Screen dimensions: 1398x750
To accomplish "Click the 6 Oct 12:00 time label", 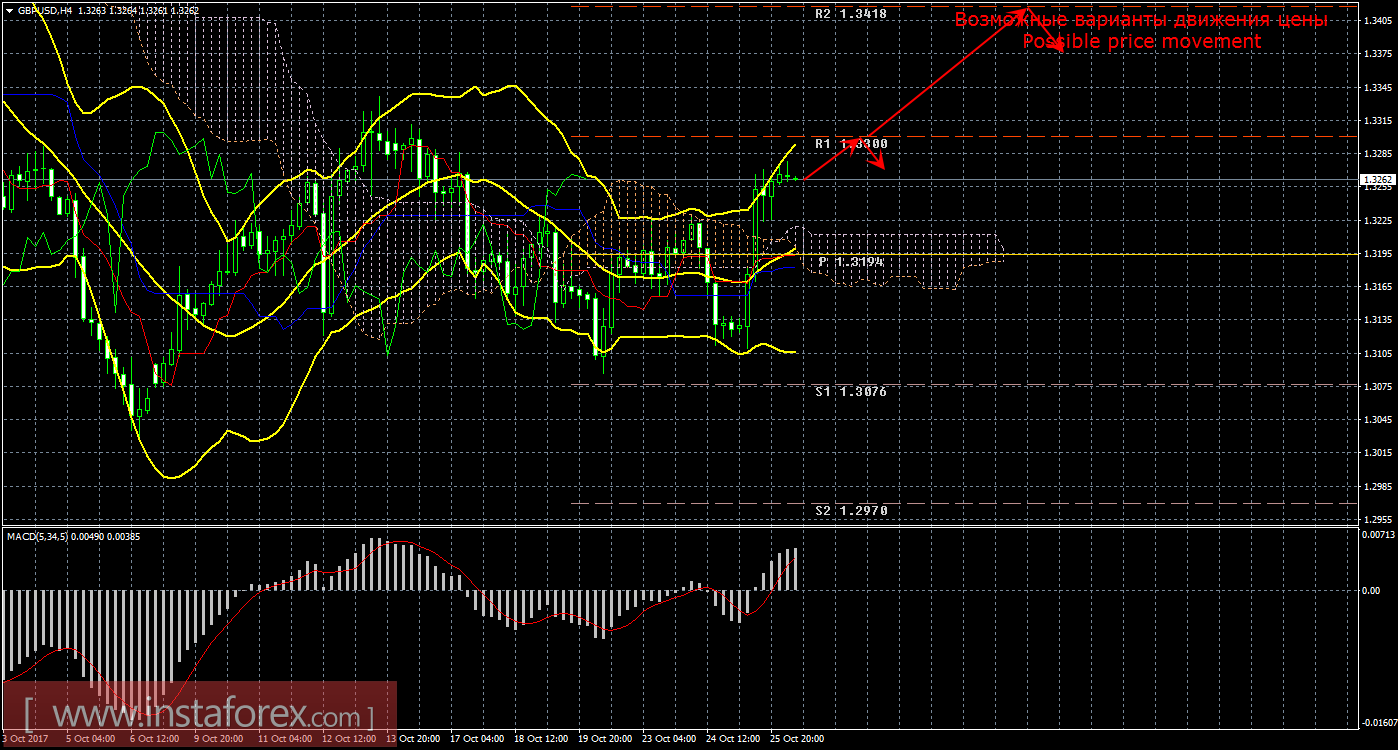I will click(155, 741).
